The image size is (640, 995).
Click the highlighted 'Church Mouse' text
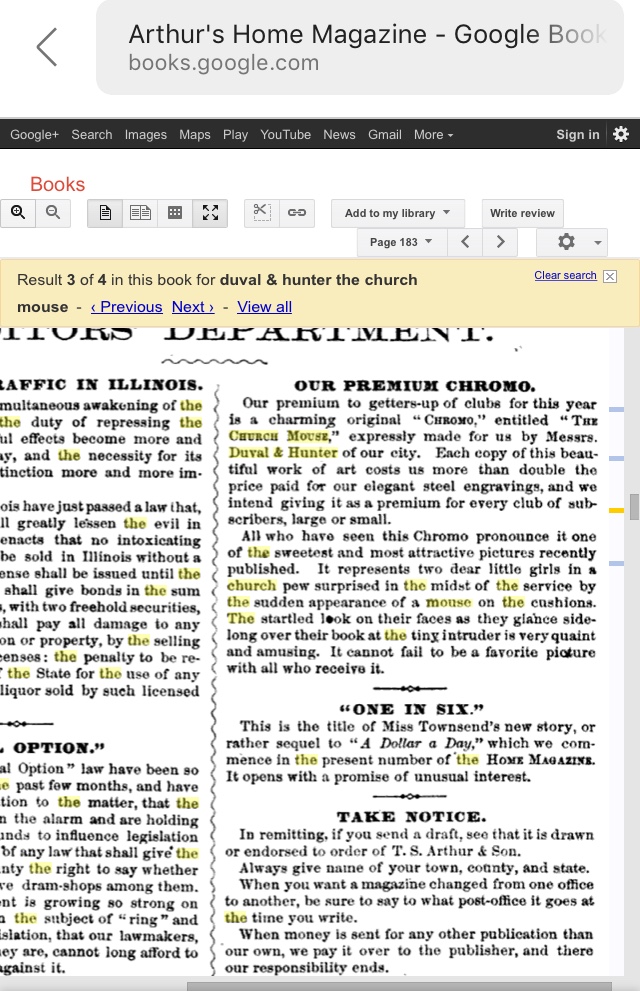pos(280,436)
